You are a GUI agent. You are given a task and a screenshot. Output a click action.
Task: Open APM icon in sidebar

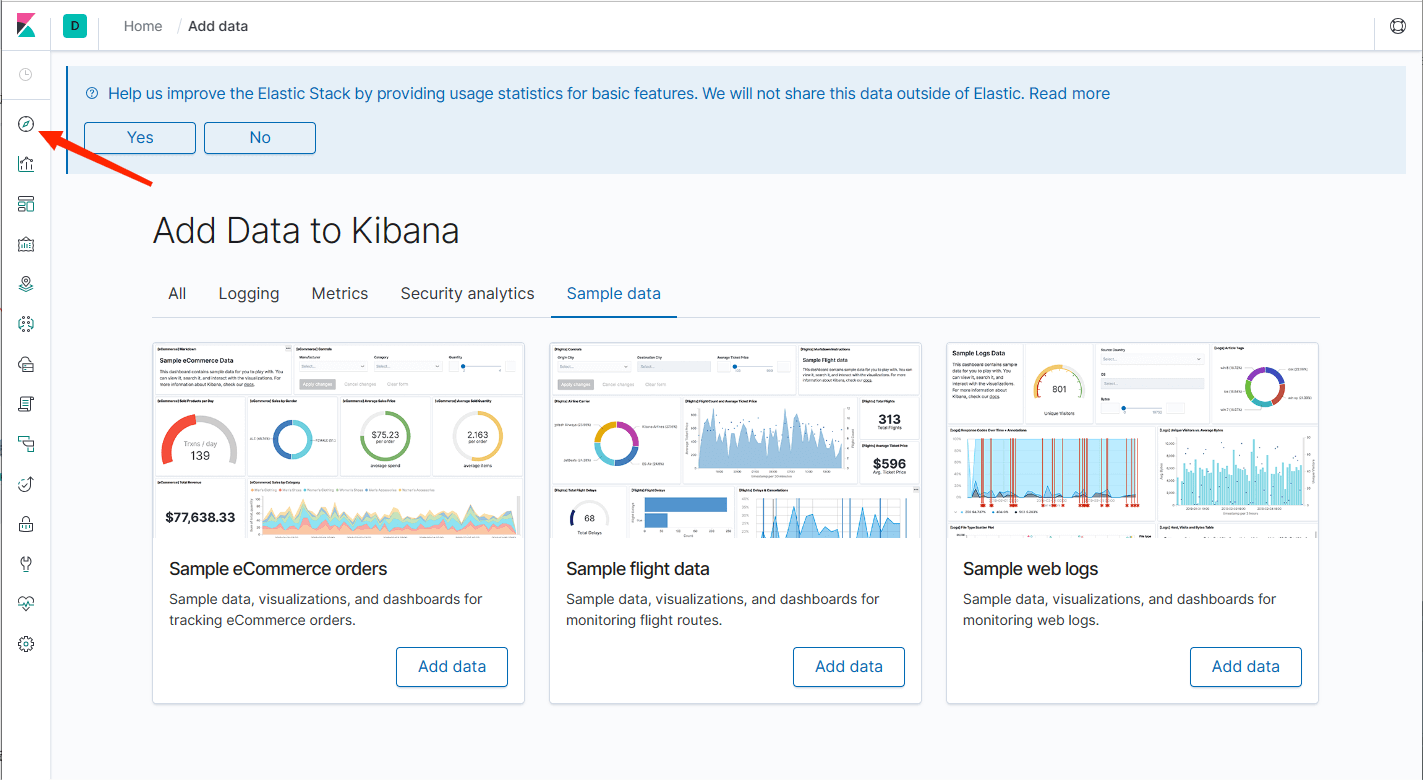point(26,444)
